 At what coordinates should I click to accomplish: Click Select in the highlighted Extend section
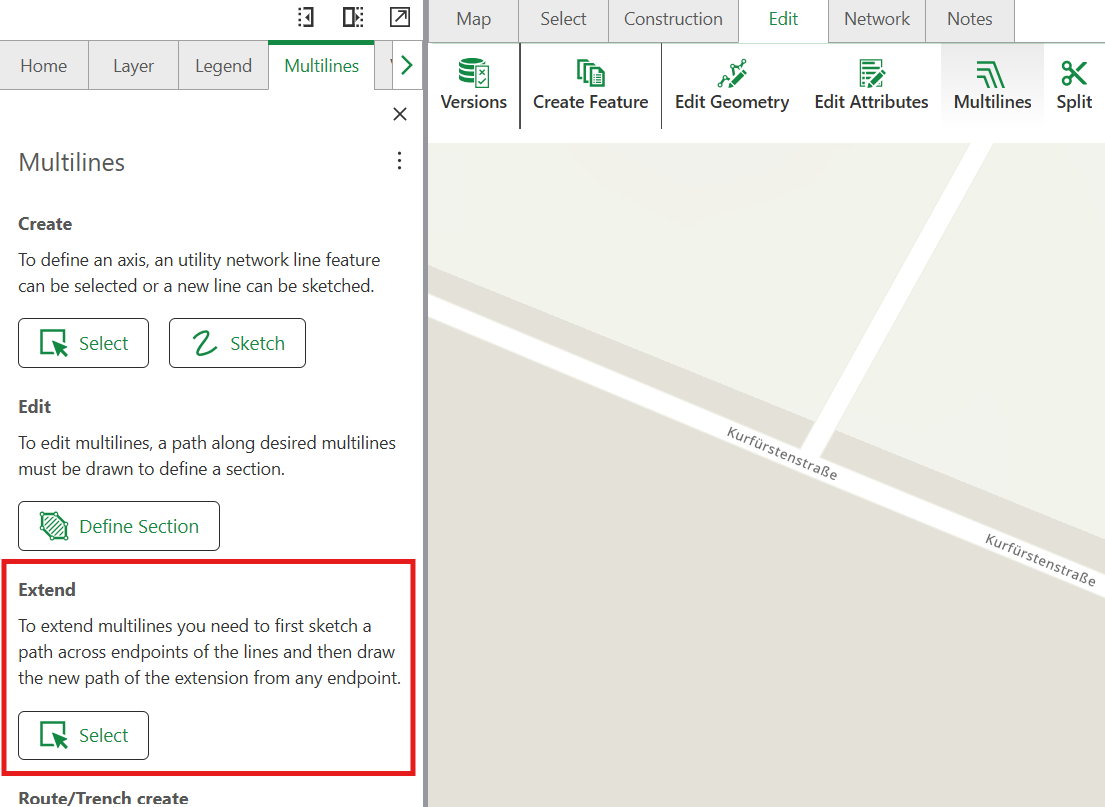click(x=83, y=735)
